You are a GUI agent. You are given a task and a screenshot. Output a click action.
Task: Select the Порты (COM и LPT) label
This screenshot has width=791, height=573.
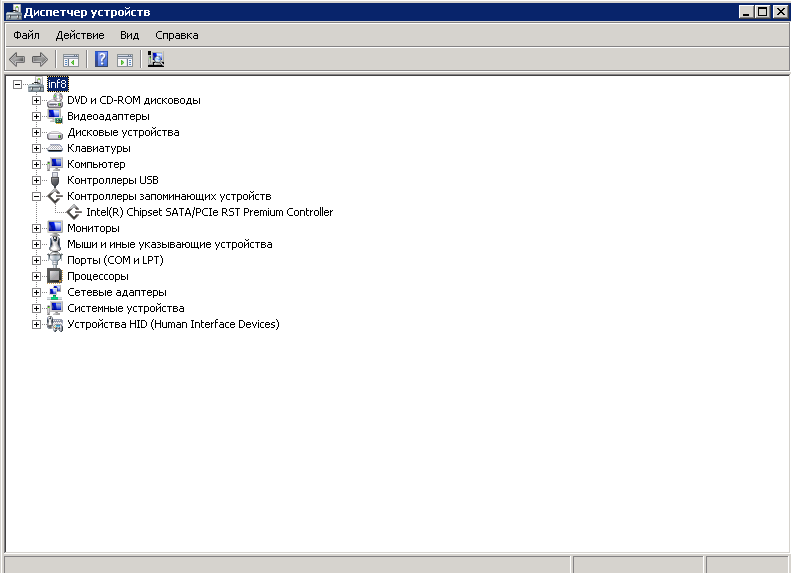(115, 260)
